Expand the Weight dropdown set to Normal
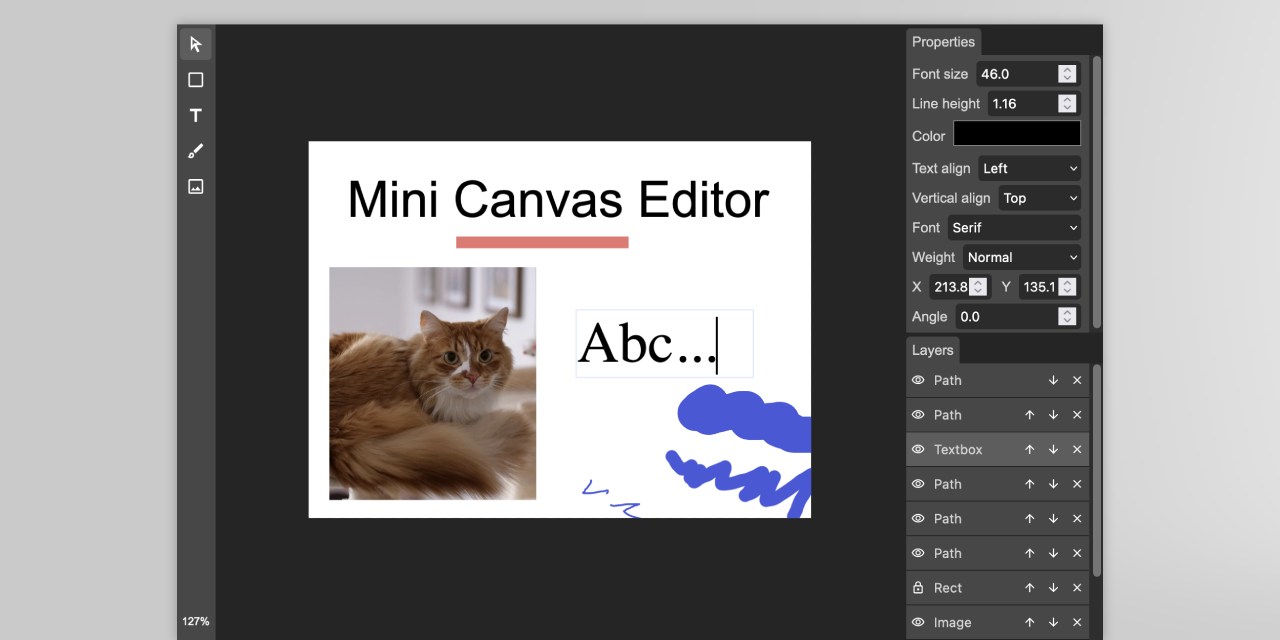The height and width of the screenshot is (640, 1280). pyautogui.click(x=1021, y=257)
